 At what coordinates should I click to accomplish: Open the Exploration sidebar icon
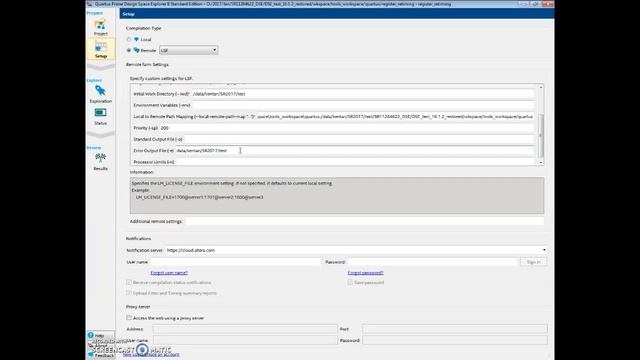point(100,94)
